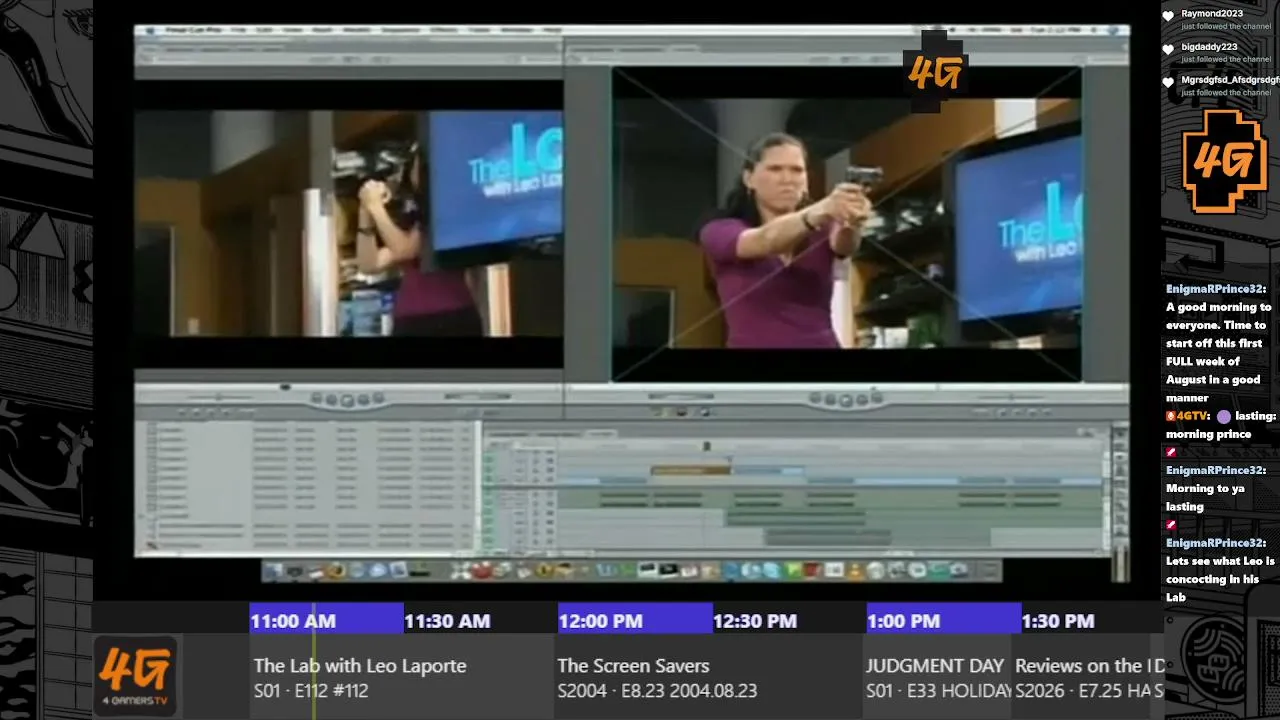Screen dimensions: 1280x720
Task: Click the playhead marker in the Final Cut timeline
Action: point(707,446)
